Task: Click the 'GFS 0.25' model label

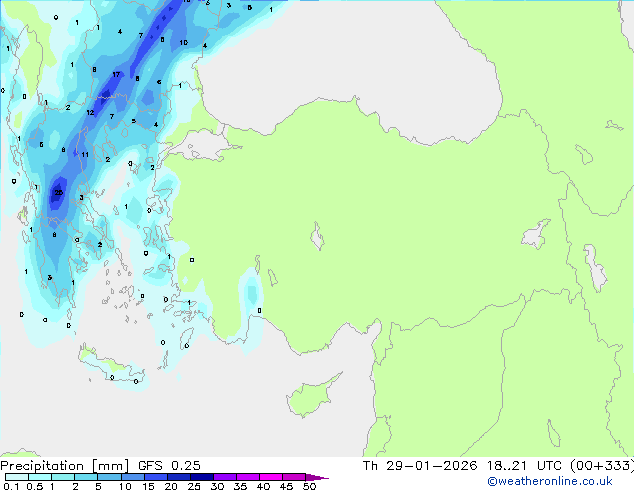Action: 169,466
